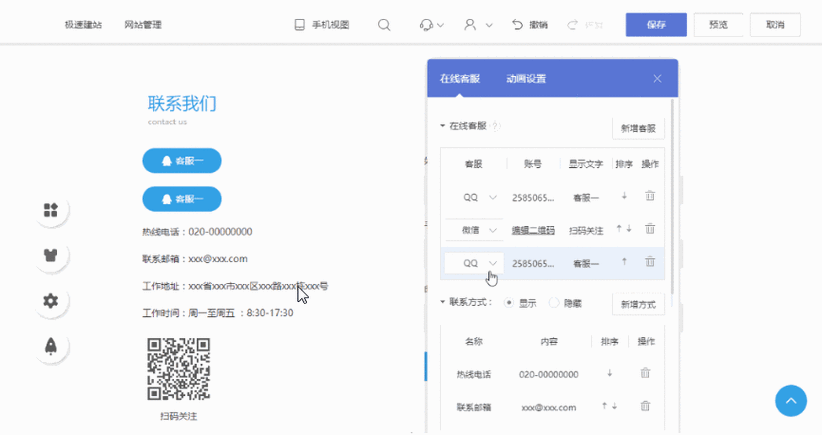Switch to the 动画设置 panel tab
This screenshot has width=822, height=435.
526,79
